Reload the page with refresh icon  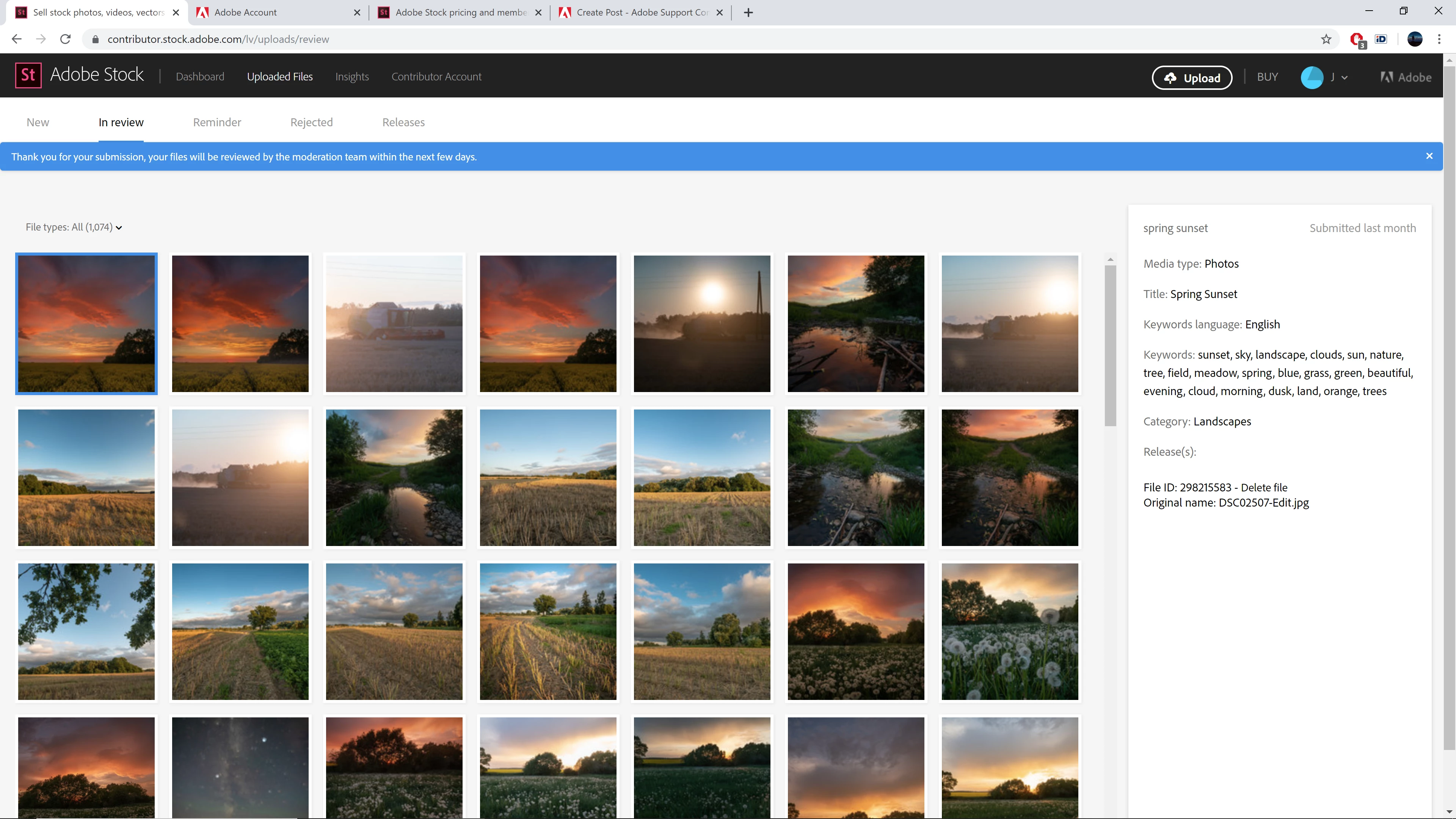click(x=66, y=39)
